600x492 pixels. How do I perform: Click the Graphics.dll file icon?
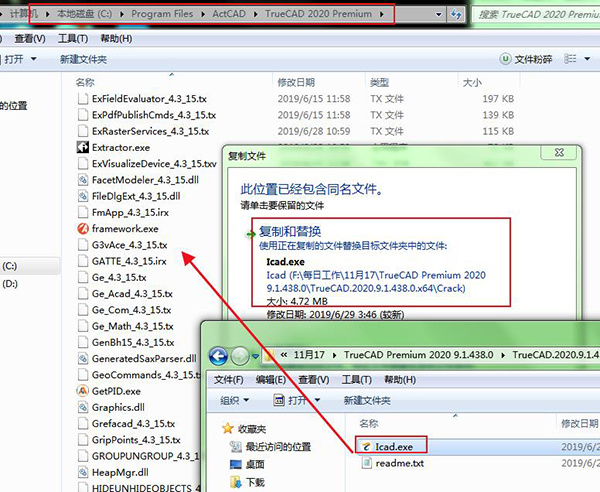point(83,407)
